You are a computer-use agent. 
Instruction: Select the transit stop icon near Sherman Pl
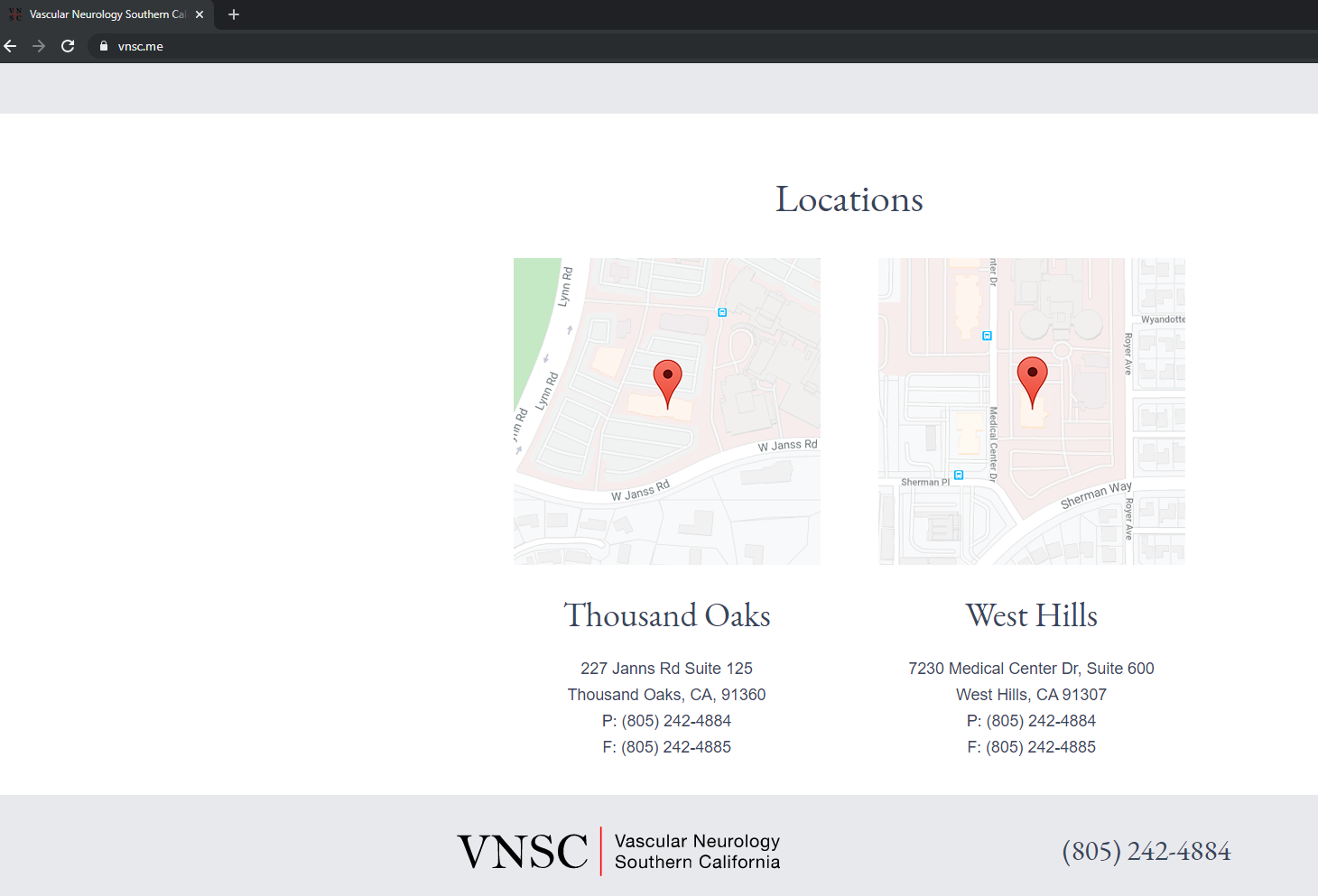(959, 475)
